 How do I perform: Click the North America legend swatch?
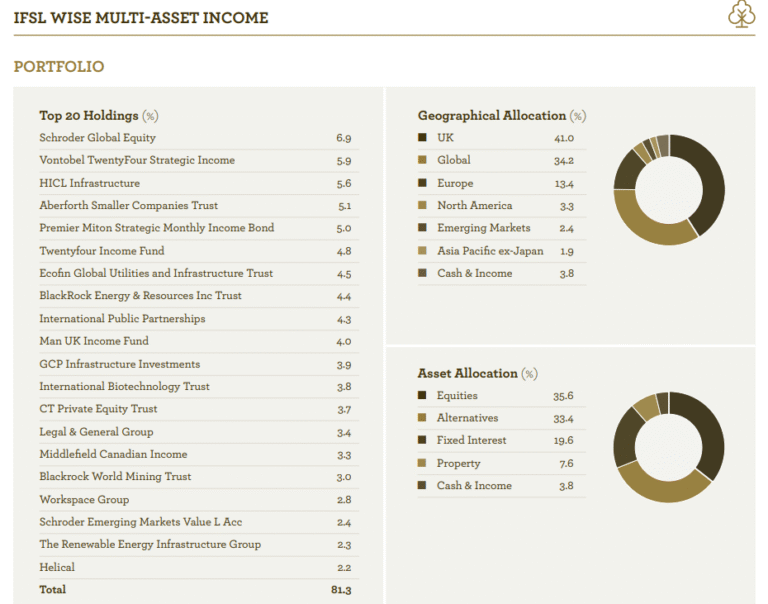tap(422, 205)
